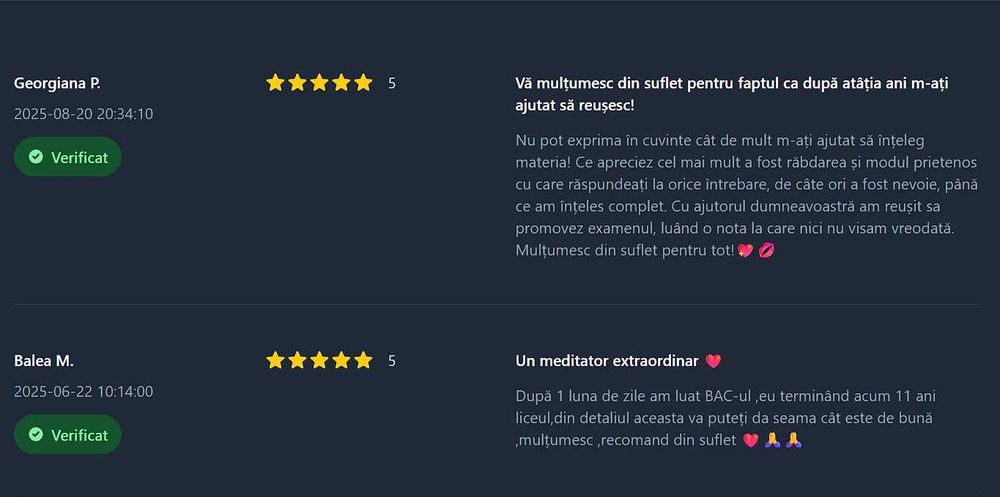Click the Verificat badge under Balea M.
Image resolution: width=1000 pixels, height=497 pixels.
[68, 435]
